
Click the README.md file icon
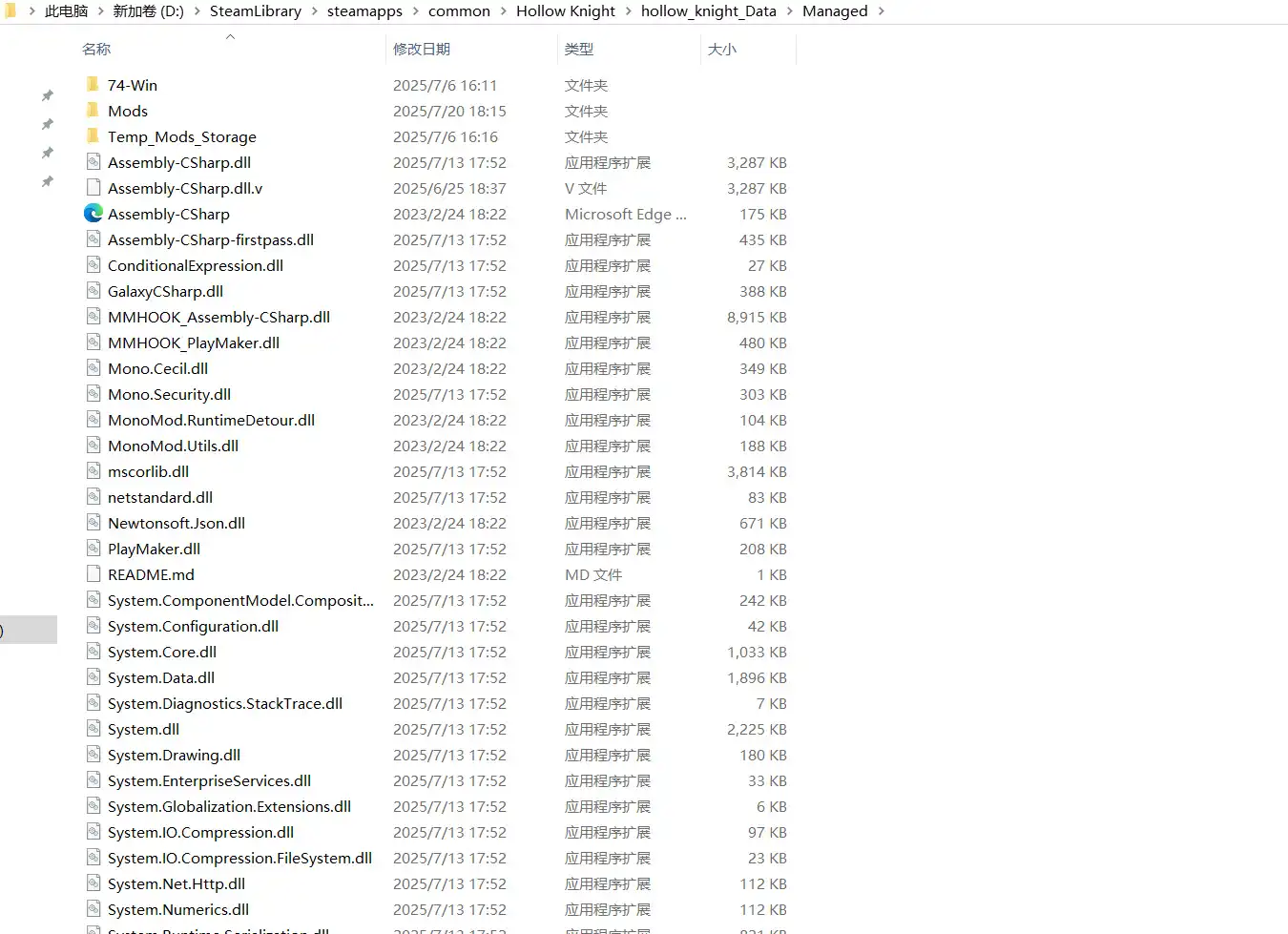93,574
